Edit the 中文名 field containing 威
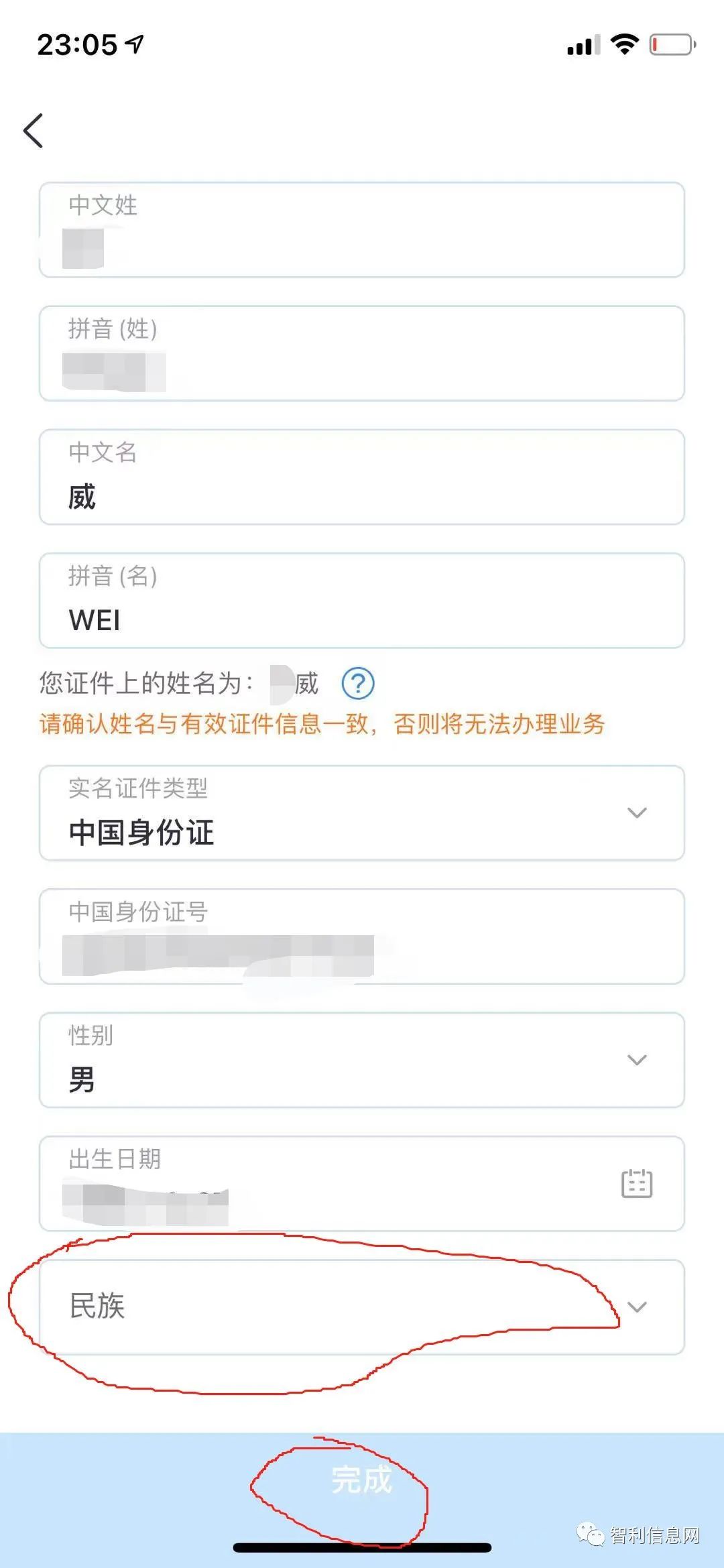724x1568 pixels. pos(362,477)
